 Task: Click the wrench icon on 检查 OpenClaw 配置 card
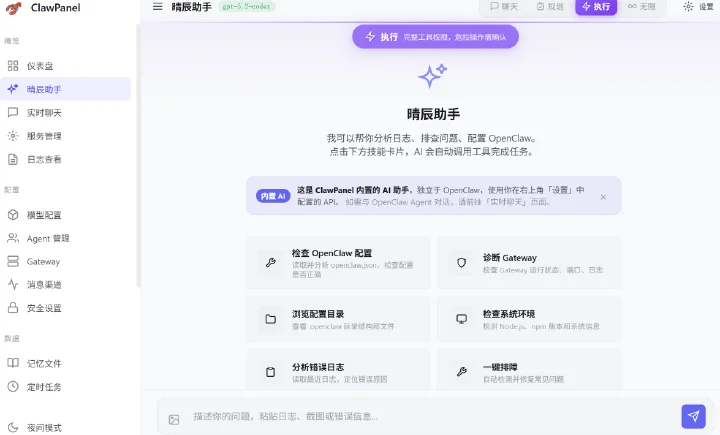270,263
